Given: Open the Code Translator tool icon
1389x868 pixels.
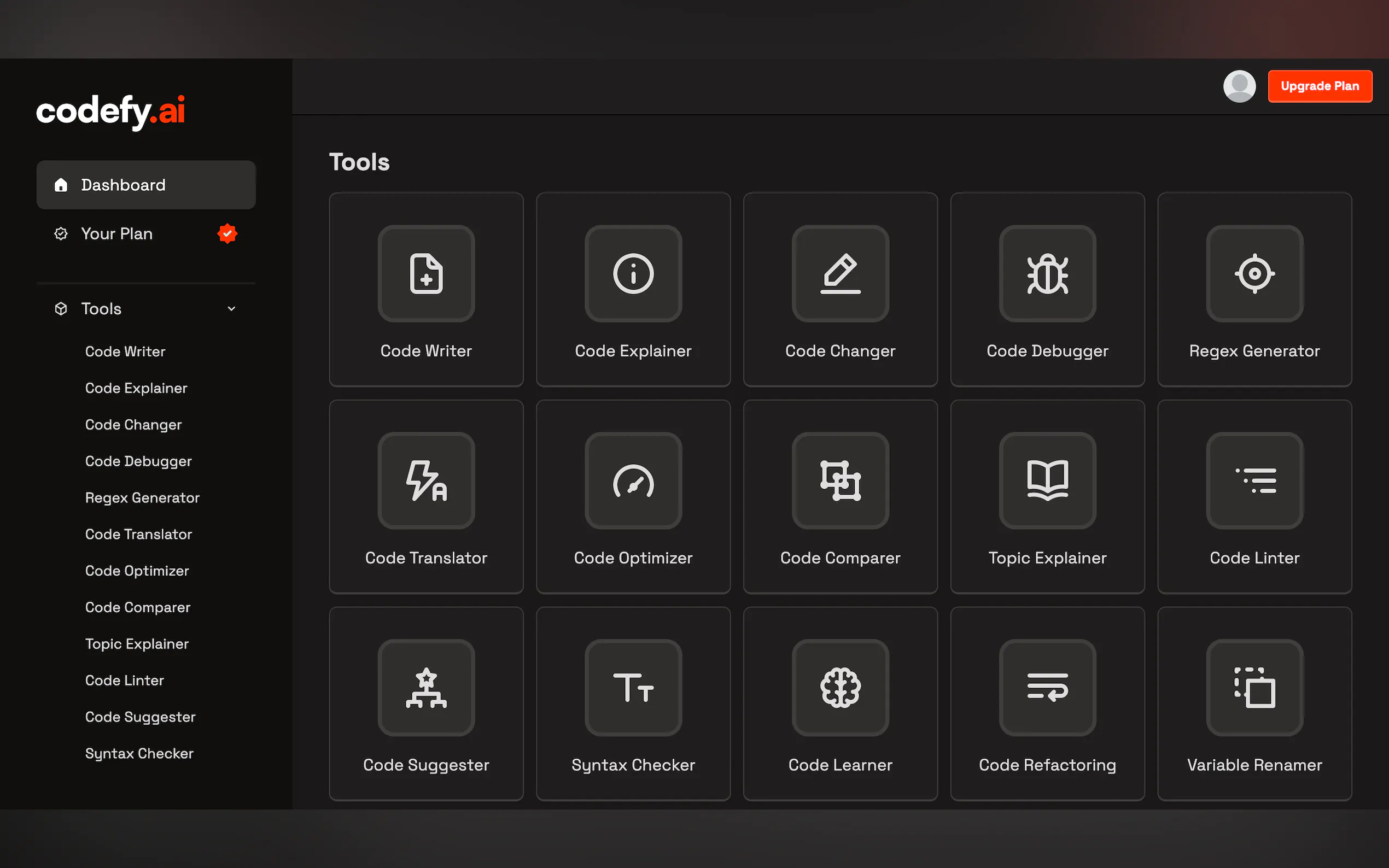Looking at the screenshot, I should 426,480.
